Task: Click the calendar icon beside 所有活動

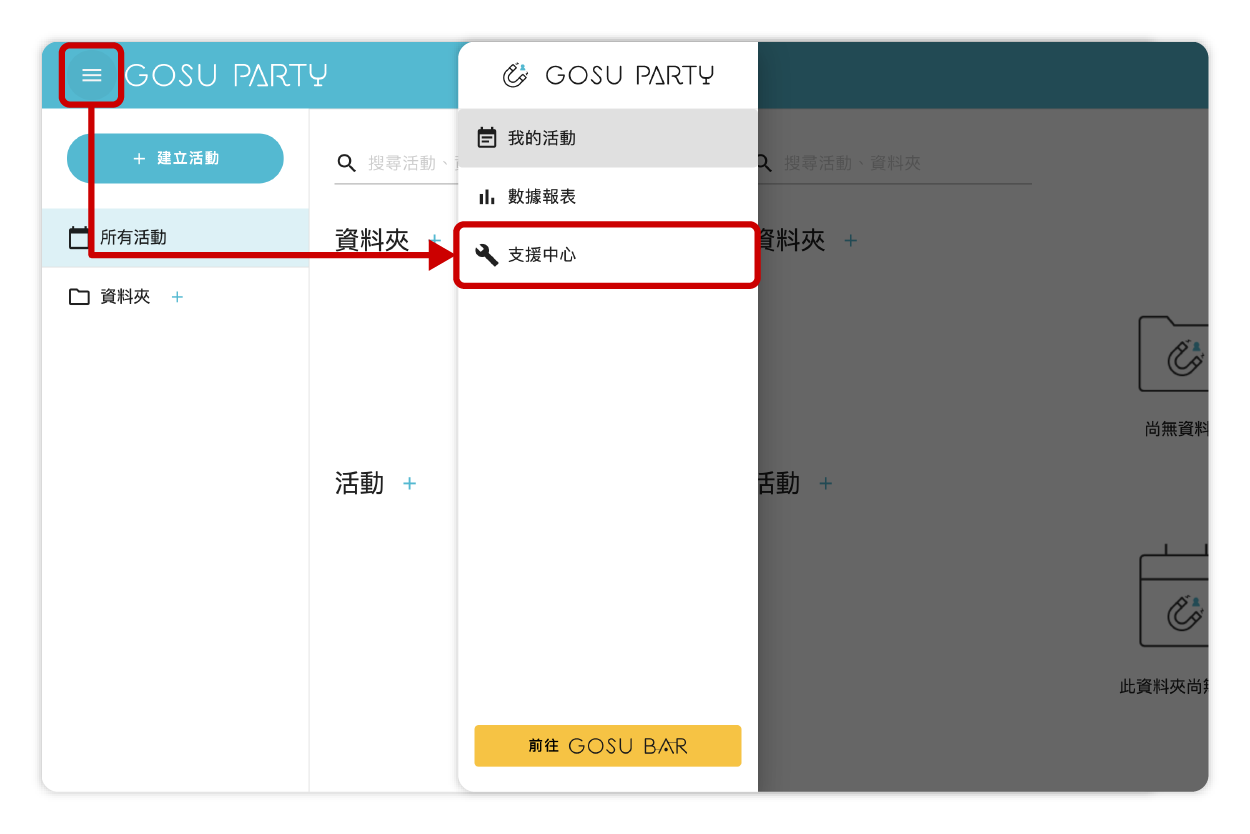Action: pos(79,238)
